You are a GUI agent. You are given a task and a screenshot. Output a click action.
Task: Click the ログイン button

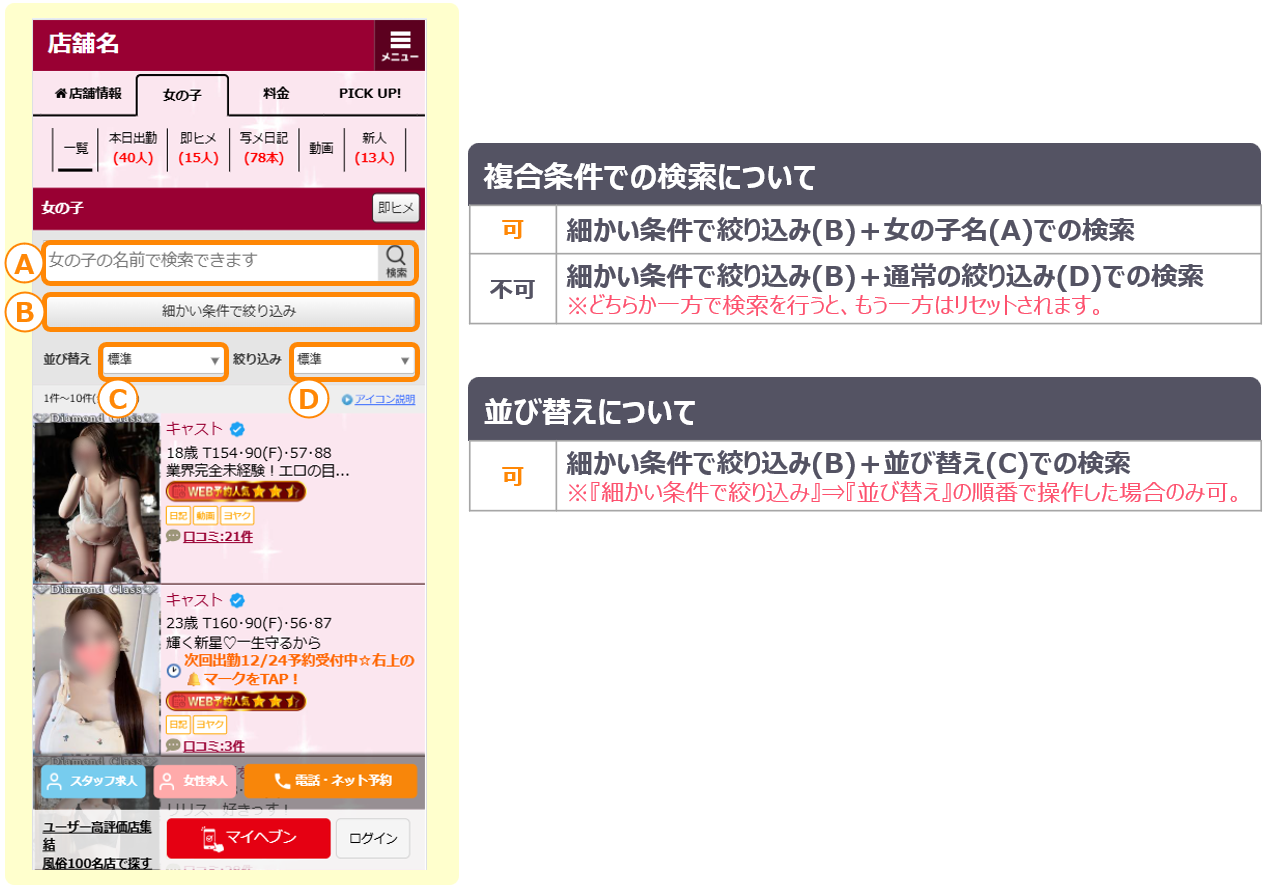pos(373,838)
